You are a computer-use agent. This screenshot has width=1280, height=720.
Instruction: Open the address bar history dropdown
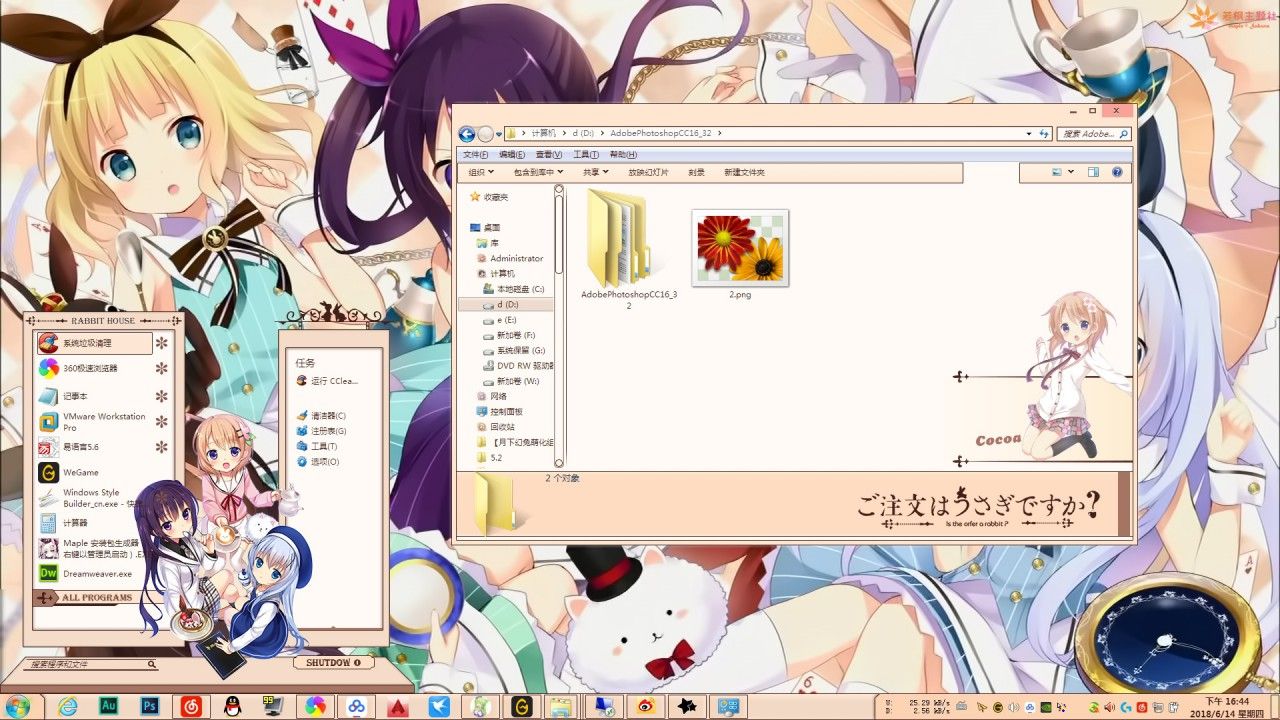click(1029, 133)
